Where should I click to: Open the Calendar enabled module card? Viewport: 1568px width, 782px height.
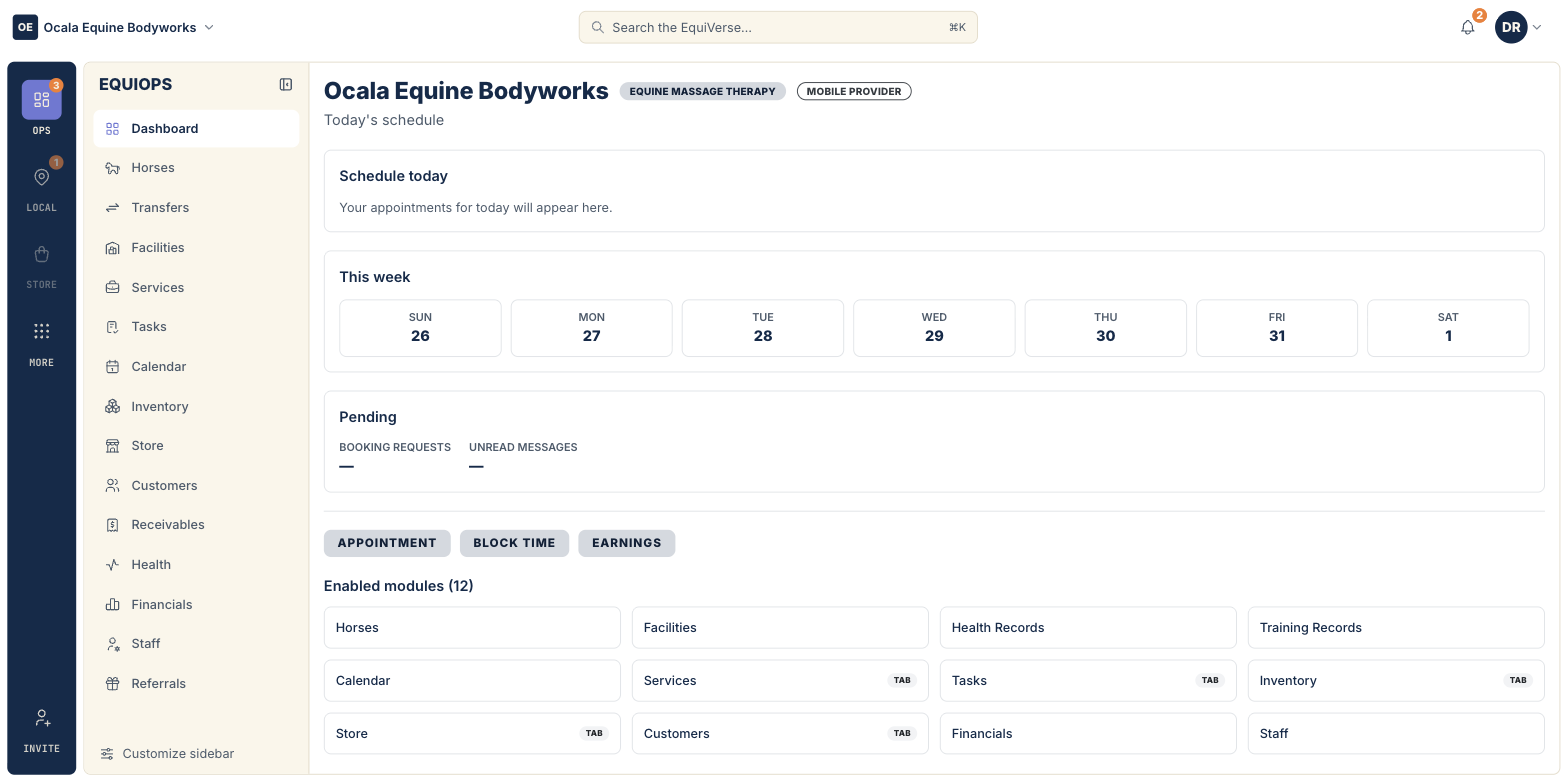click(472, 681)
